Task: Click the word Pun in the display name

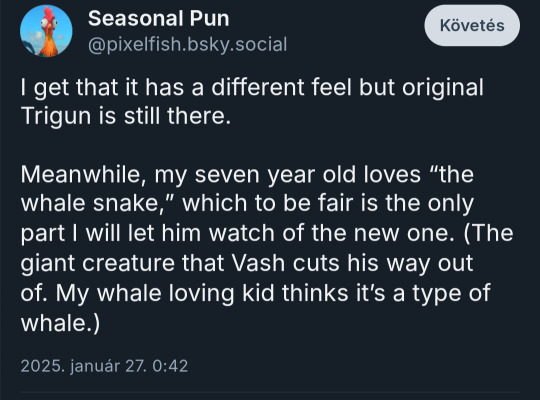Action: point(209,18)
